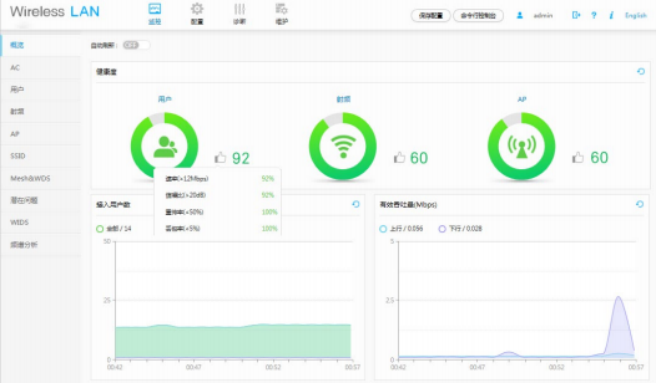Viewport: 657px width, 383px height.
Task: Toggle the 全部 / 14 legend series
Action: coord(114,228)
